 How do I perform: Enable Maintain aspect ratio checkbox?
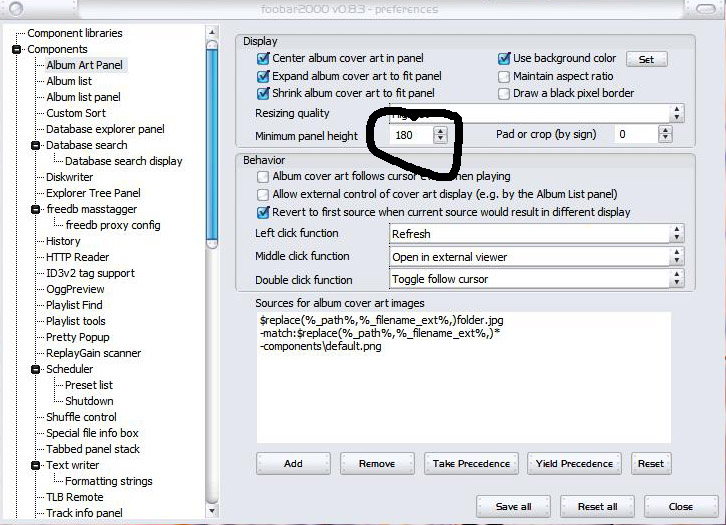(x=504, y=76)
